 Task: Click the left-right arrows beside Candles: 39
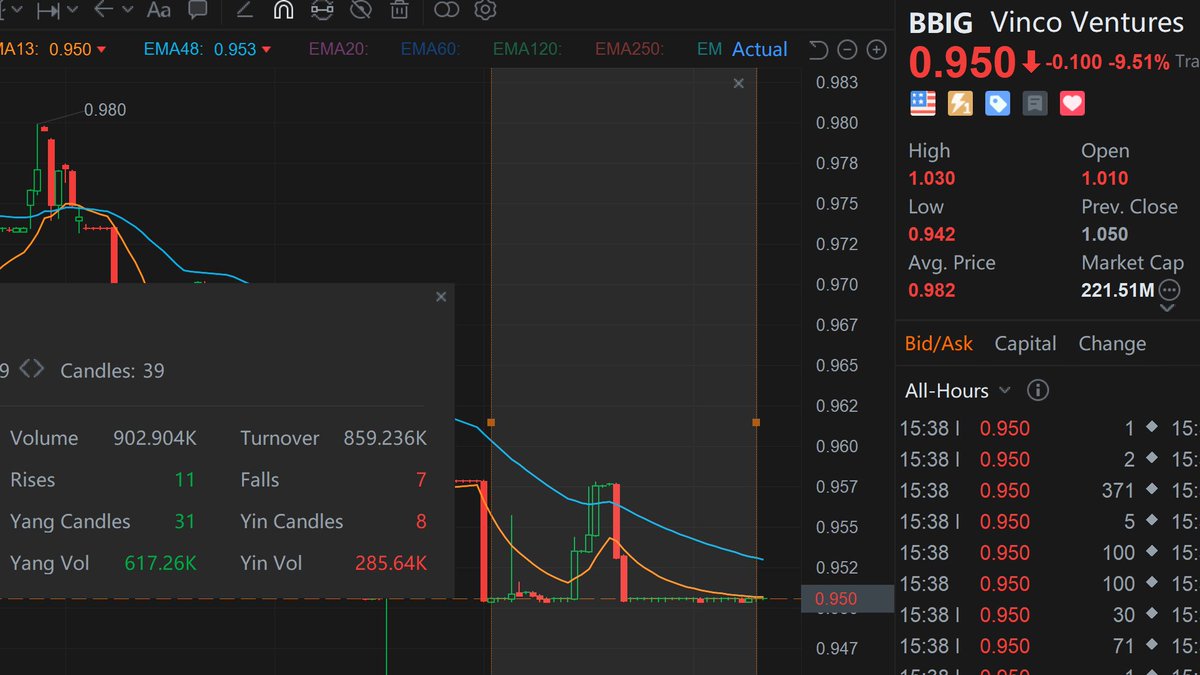tap(32, 369)
